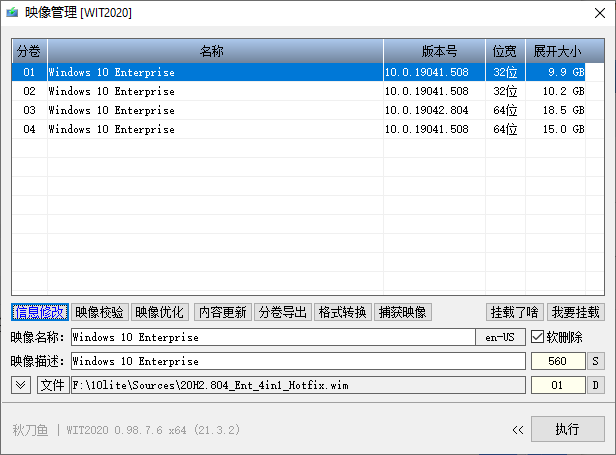This screenshot has width=616, height=455.
Task: Switch to the 映像校验 tab
Action: (99, 312)
